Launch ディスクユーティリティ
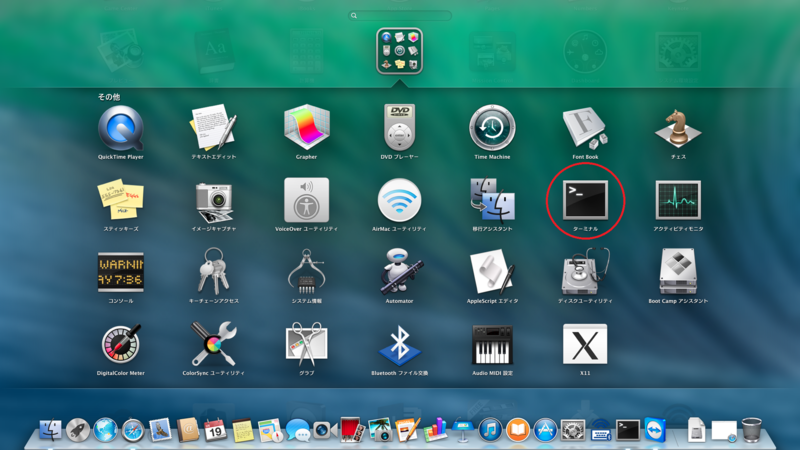800x450 pixels. (x=585, y=271)
